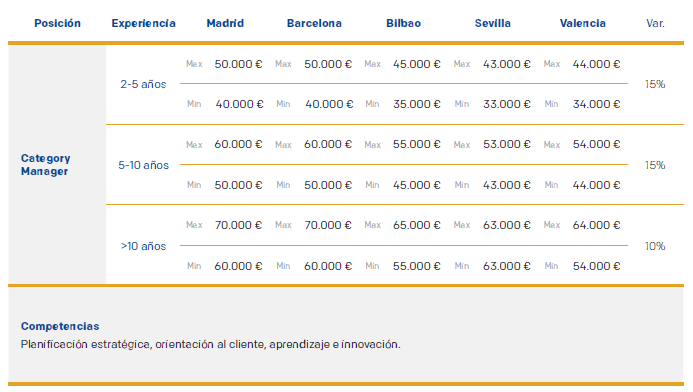Select the Barcelona column header
The image size is (693, 392).
314,23
